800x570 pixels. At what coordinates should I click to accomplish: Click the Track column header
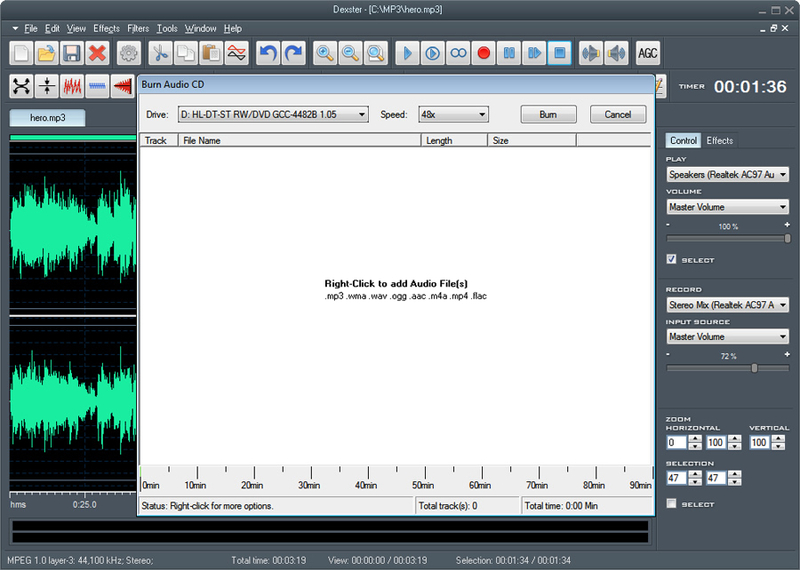point(159,140)
